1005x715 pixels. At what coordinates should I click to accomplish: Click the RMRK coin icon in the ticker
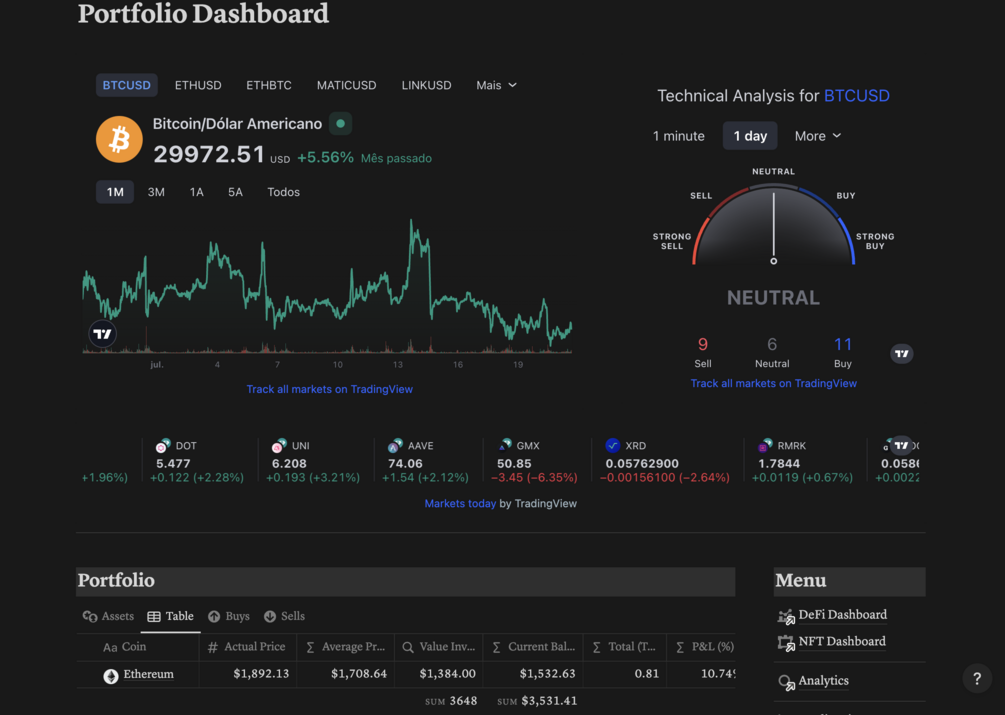pos(765,445)
